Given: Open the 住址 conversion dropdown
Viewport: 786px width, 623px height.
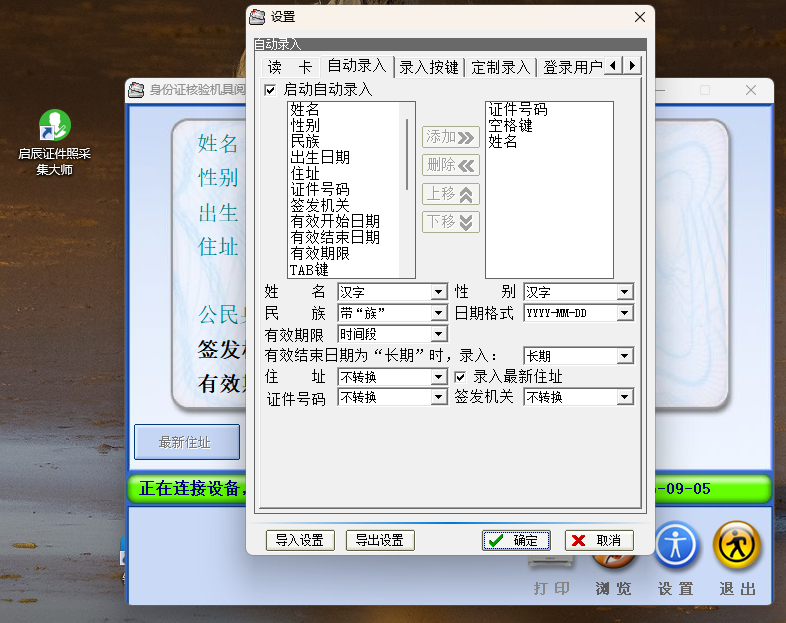Looking at the screenshot, I should [x=439, y=377].
